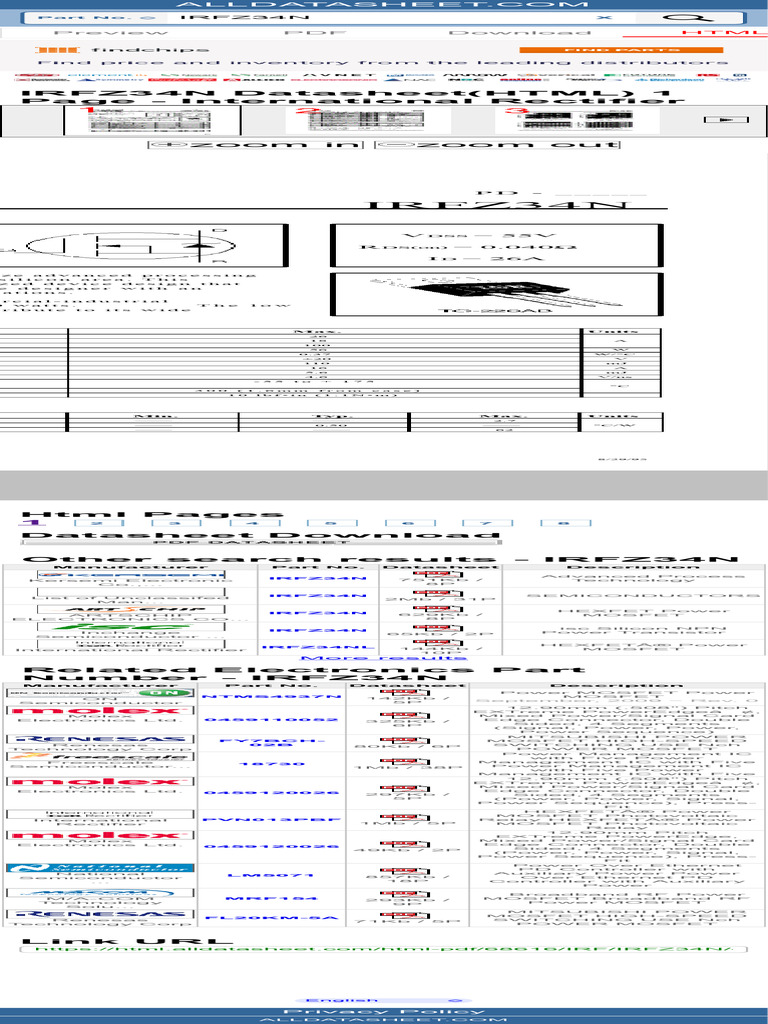Open the findchips logo
768x1024 pixels.
pyautogui.click(x=123, y=50)
